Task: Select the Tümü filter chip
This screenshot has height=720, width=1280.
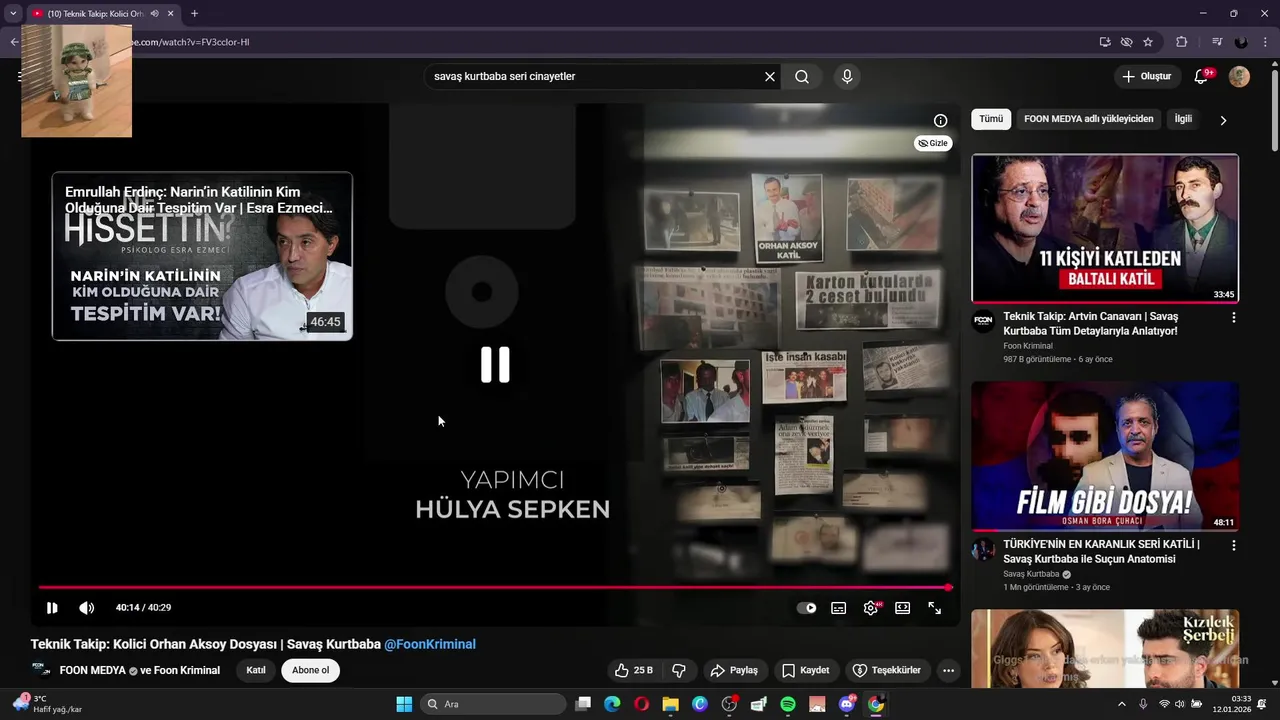Action: coord(991,119)
